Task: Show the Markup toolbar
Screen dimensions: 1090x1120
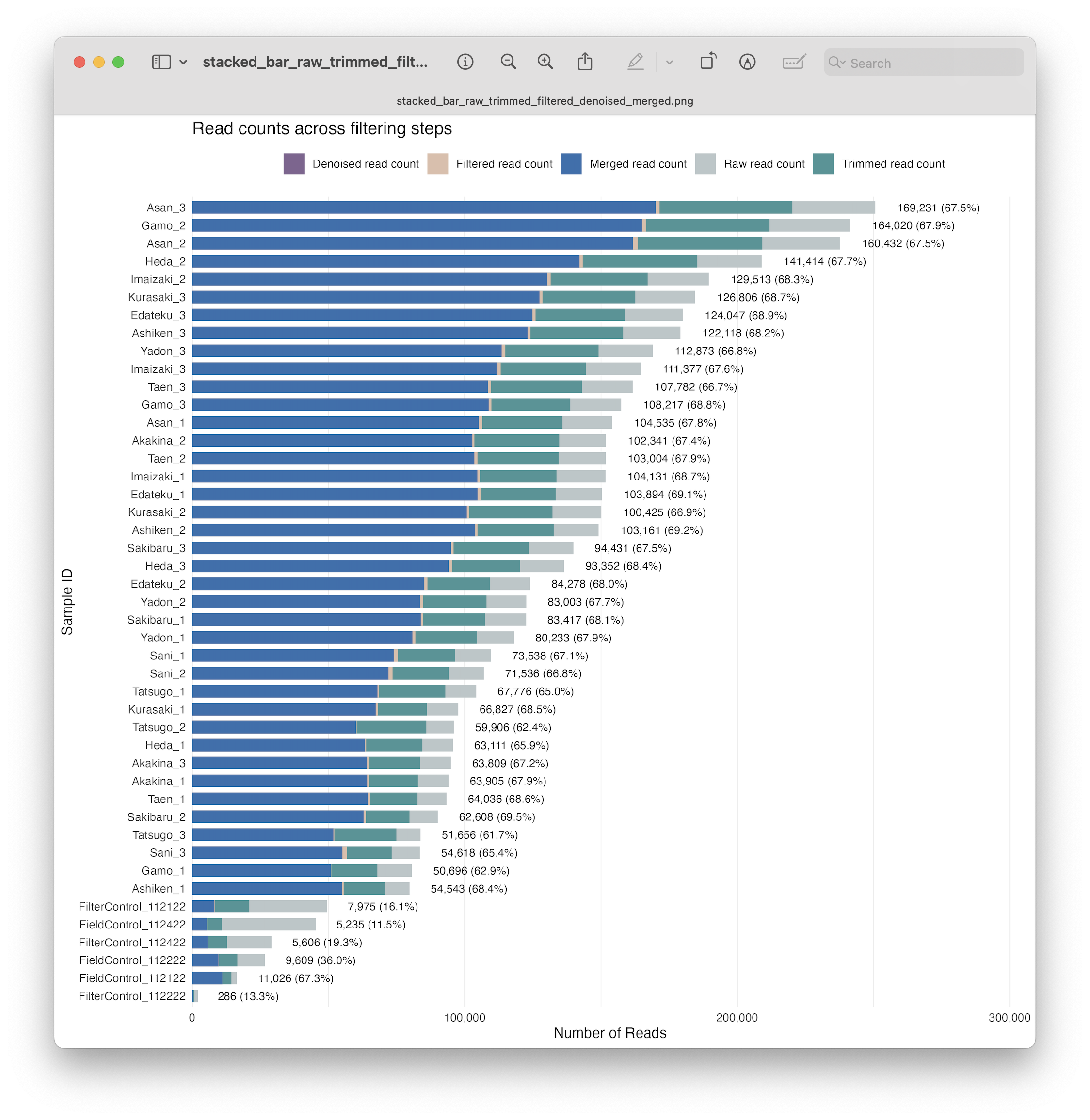Action: (x=747, y=62)
